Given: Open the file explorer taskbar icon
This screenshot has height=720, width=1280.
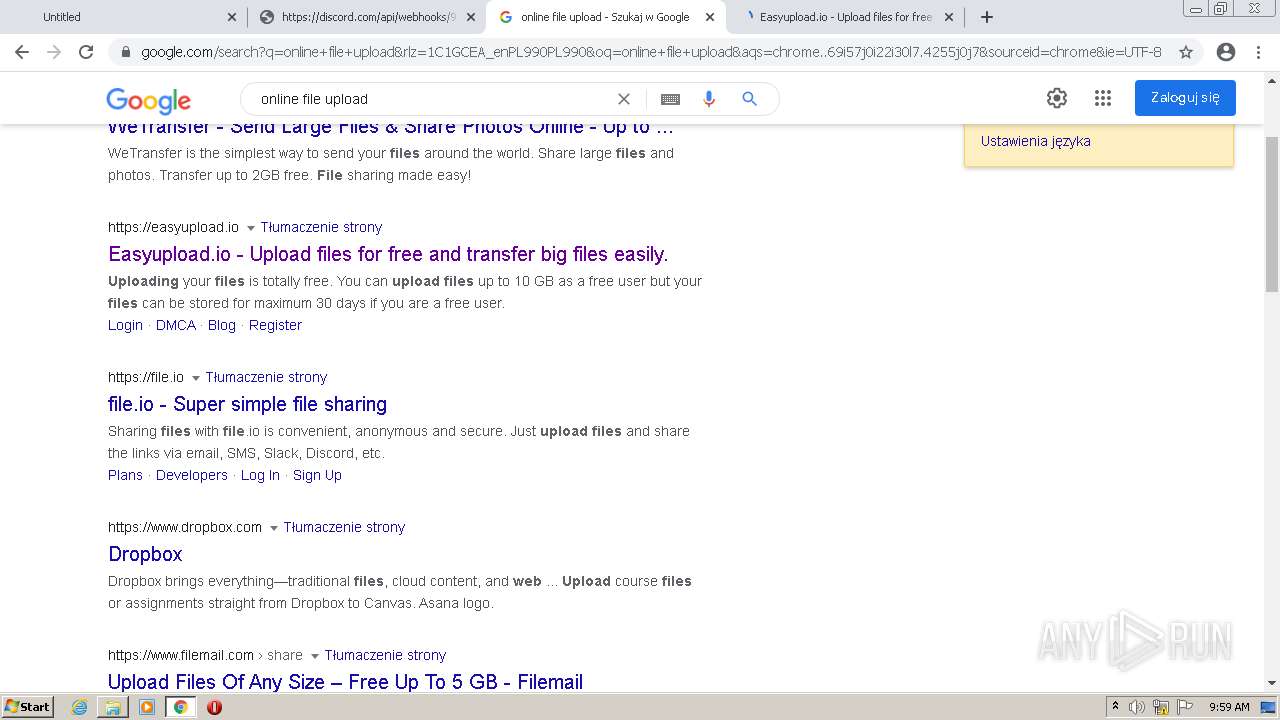Looking at the screenshot, I should click(113, 707).
